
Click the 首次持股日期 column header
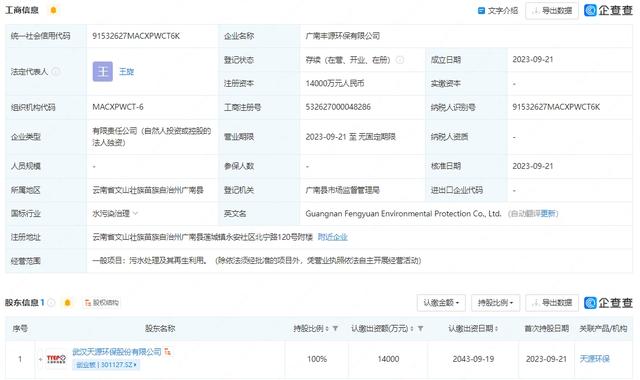pyautogui.click(x=546, y=328)
